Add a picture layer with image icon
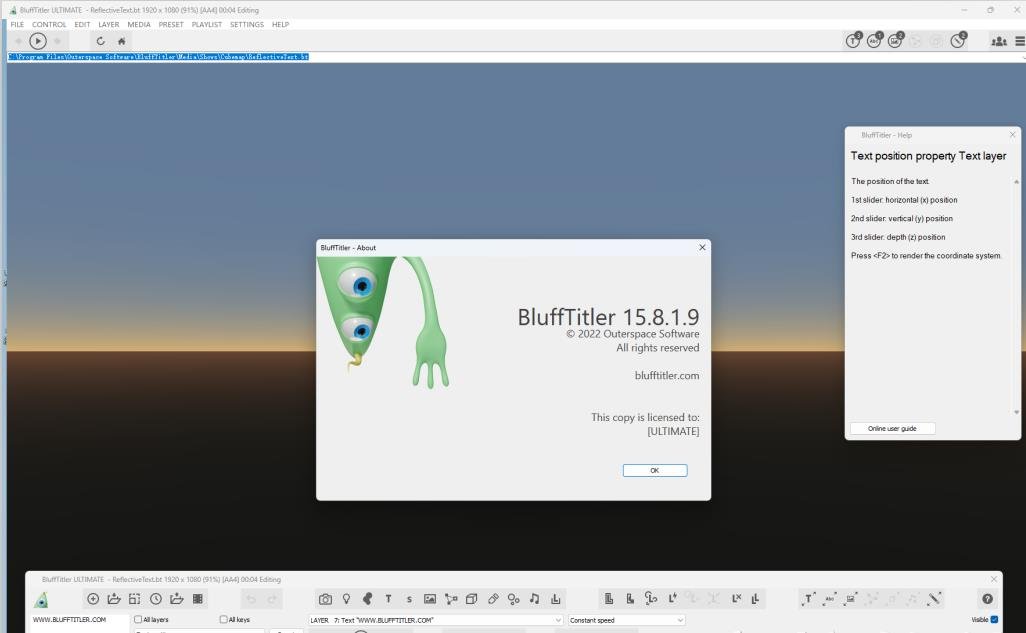This screenshot has height=633, width=1026. click(x=430, y=599)
